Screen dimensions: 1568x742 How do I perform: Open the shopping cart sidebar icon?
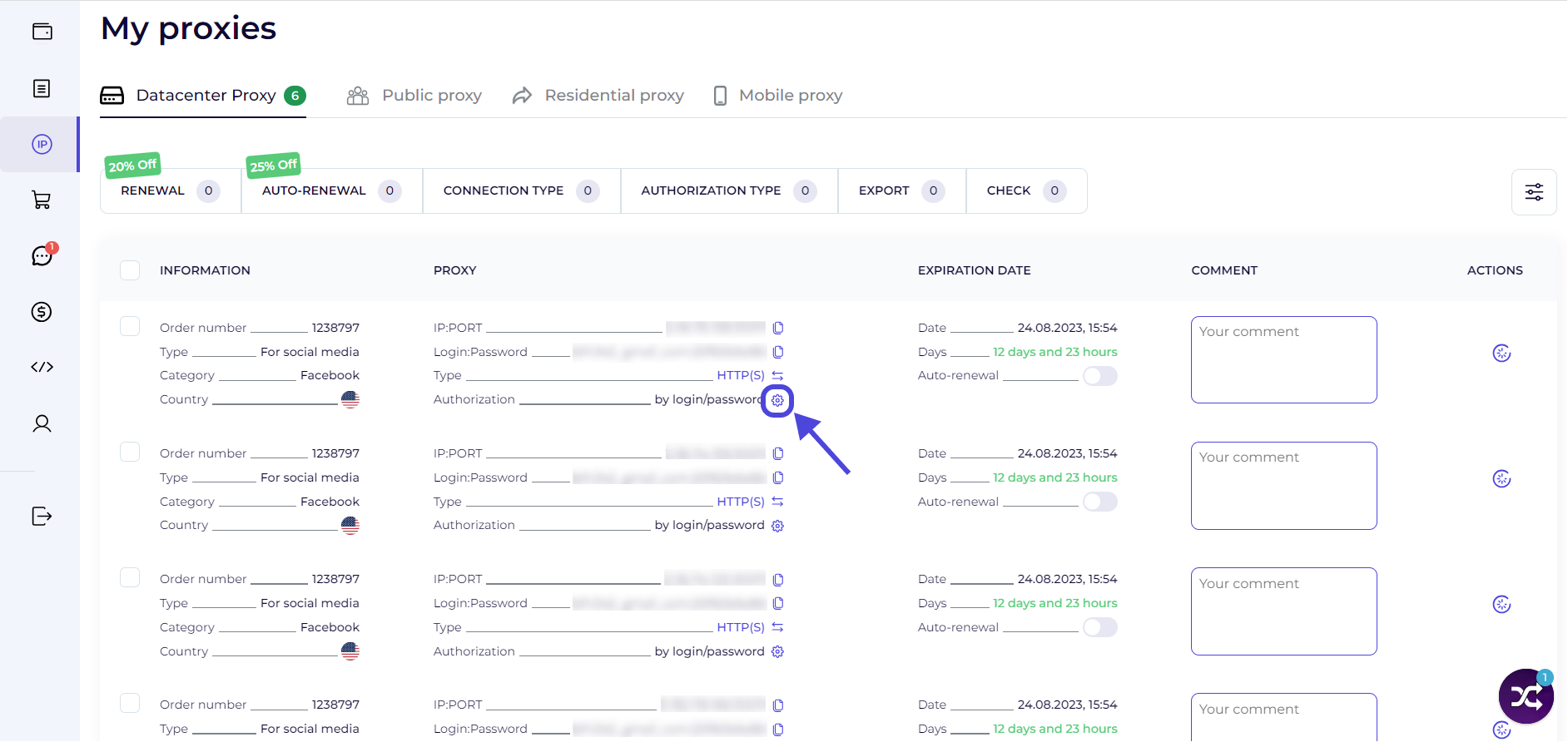(x=42, y=200)
